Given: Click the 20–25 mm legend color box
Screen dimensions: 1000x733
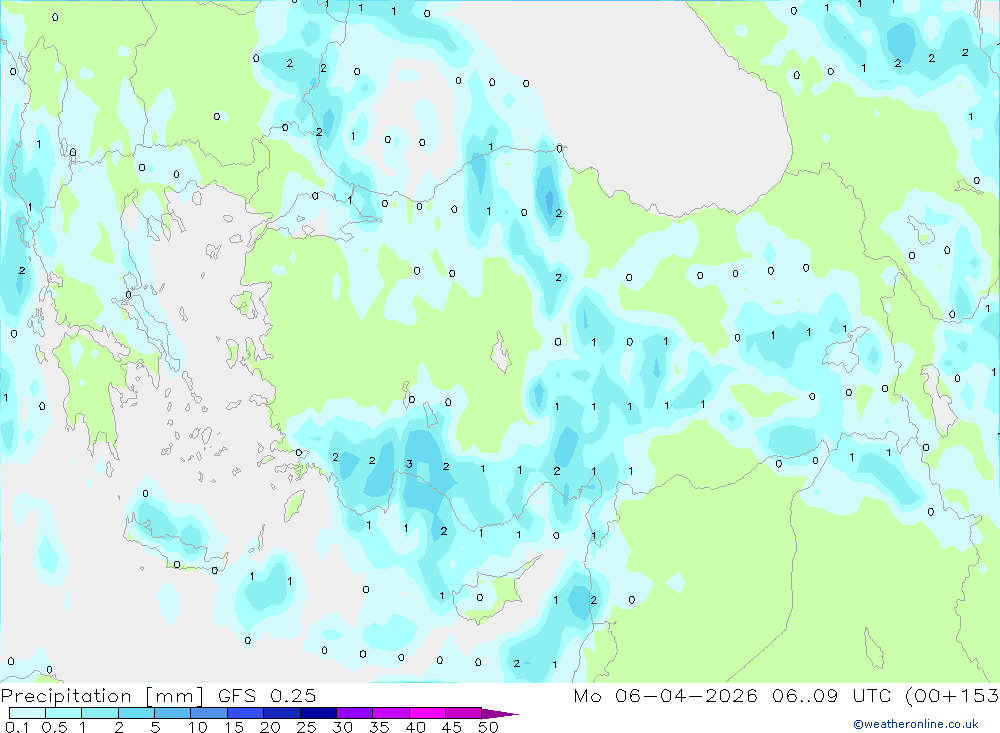Looking at the screenshot, I should 282,713.
